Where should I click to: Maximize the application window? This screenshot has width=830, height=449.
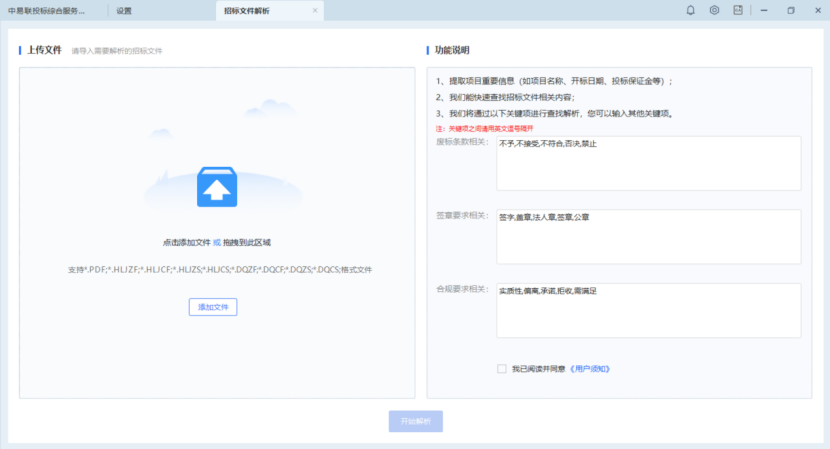click(x=790, y=10)
